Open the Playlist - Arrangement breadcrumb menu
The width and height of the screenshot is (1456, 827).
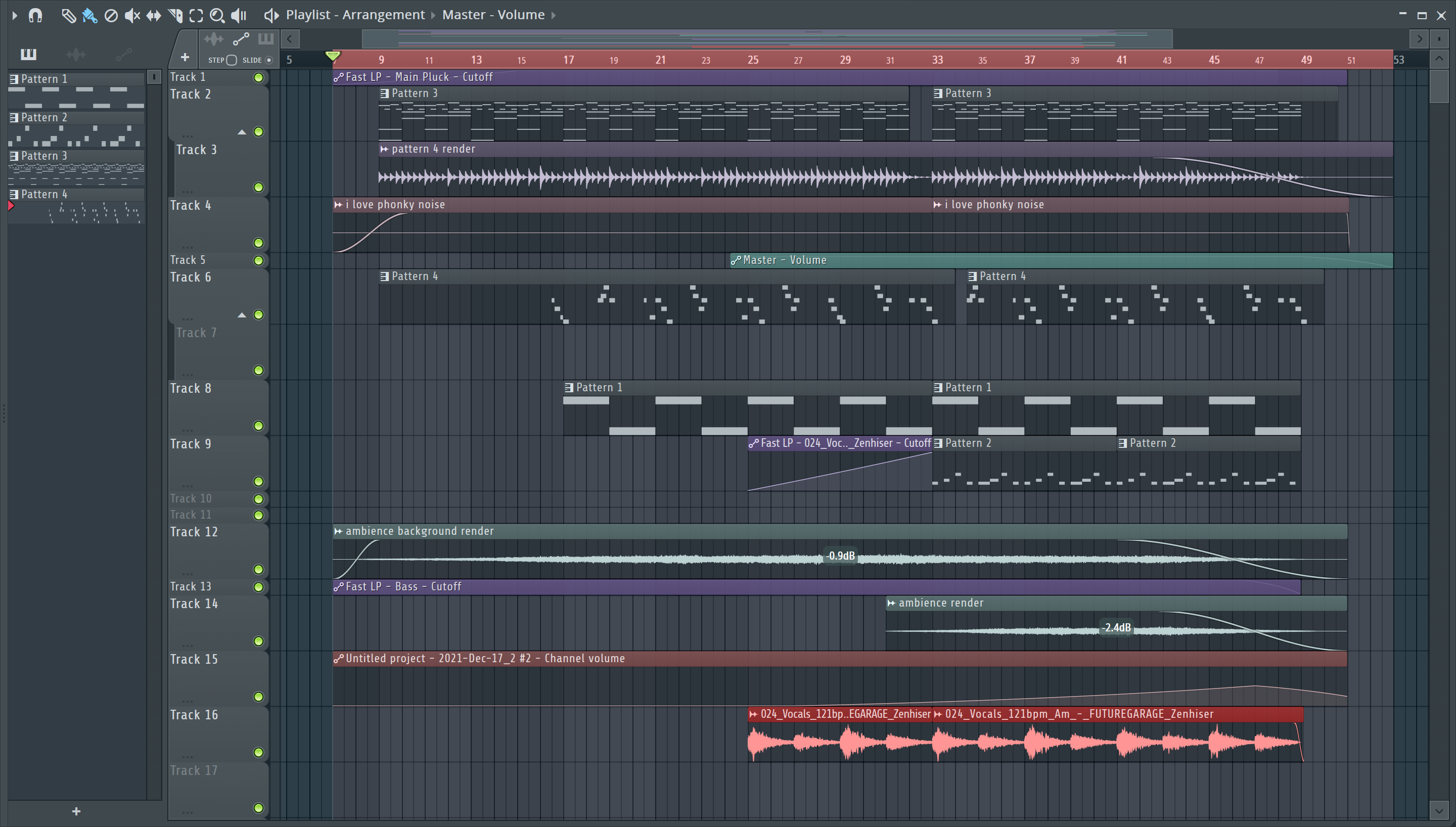coord(355,15)
